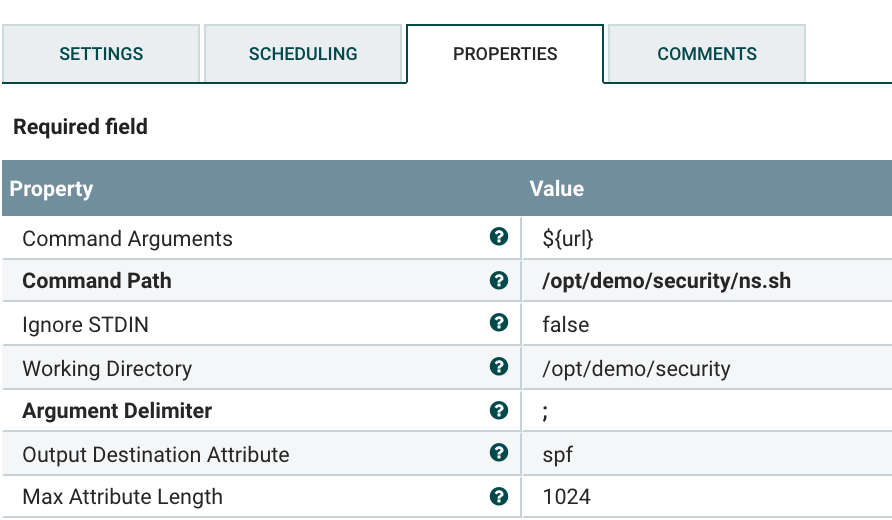
Task: Click the Value column header
Action: coord(556,189)
